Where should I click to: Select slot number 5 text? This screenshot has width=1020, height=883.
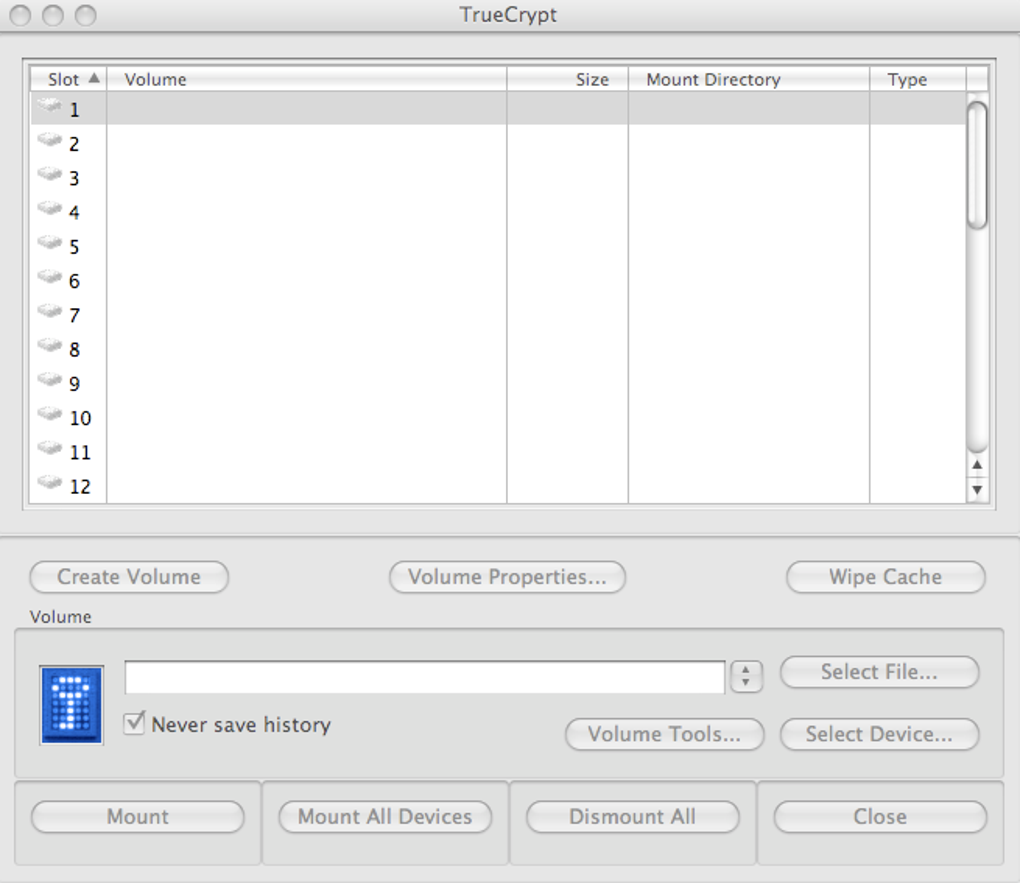(74, 247)
